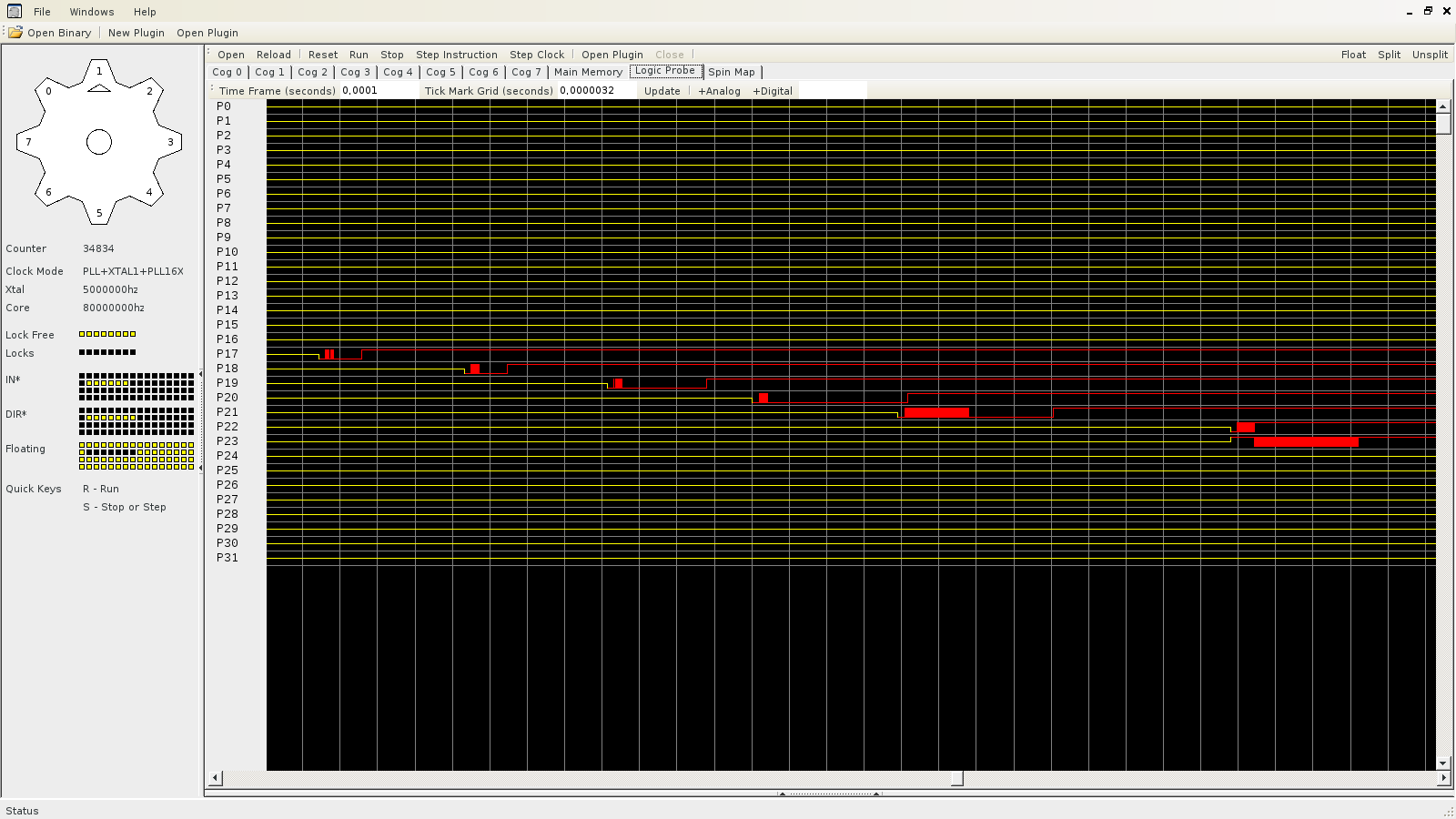Click the scroll down arrow of vertical scrollbar
Viewport: 1456px width, 819px height.
coord(1442,763)
